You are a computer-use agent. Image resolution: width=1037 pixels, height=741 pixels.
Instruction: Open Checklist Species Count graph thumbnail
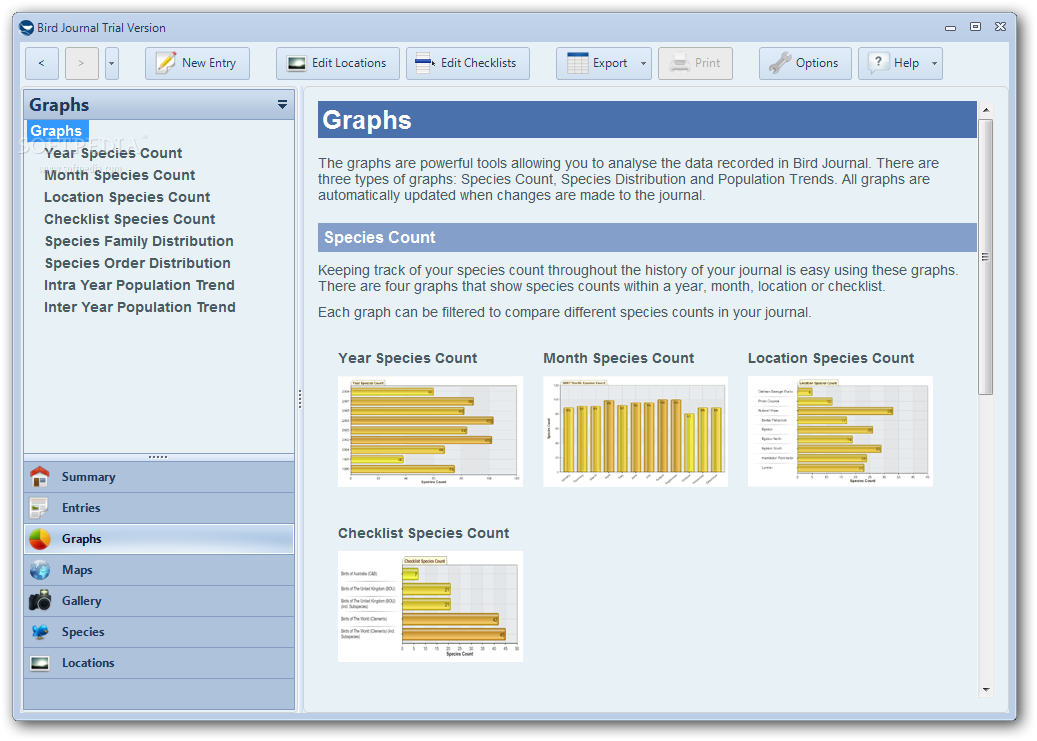pyautogui.click(x=431, y=606)
